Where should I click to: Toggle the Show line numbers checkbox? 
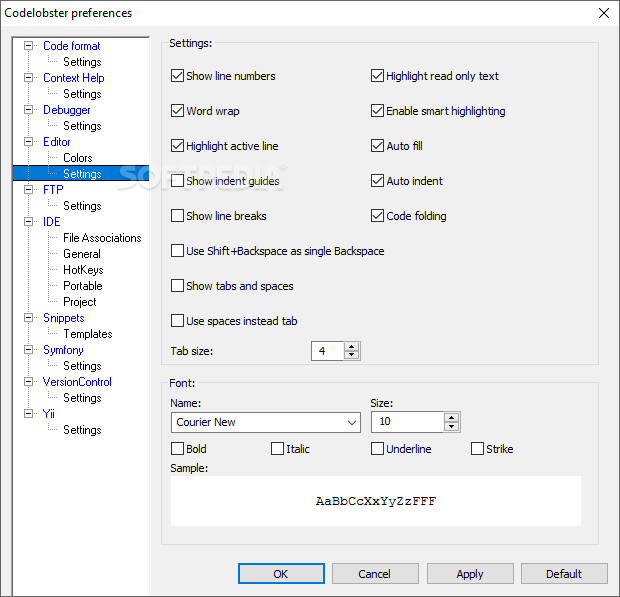tap(177, 76)
